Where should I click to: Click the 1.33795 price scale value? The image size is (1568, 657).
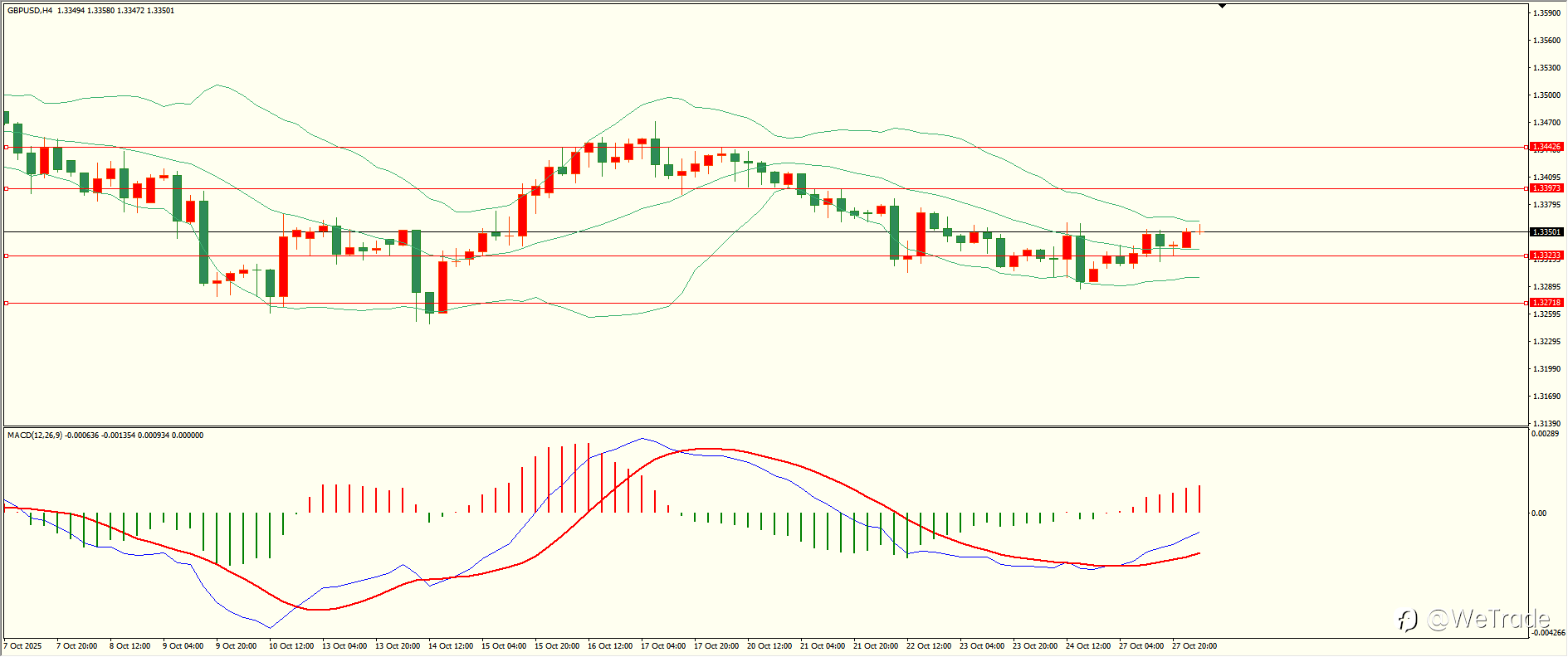[1546, 205]
